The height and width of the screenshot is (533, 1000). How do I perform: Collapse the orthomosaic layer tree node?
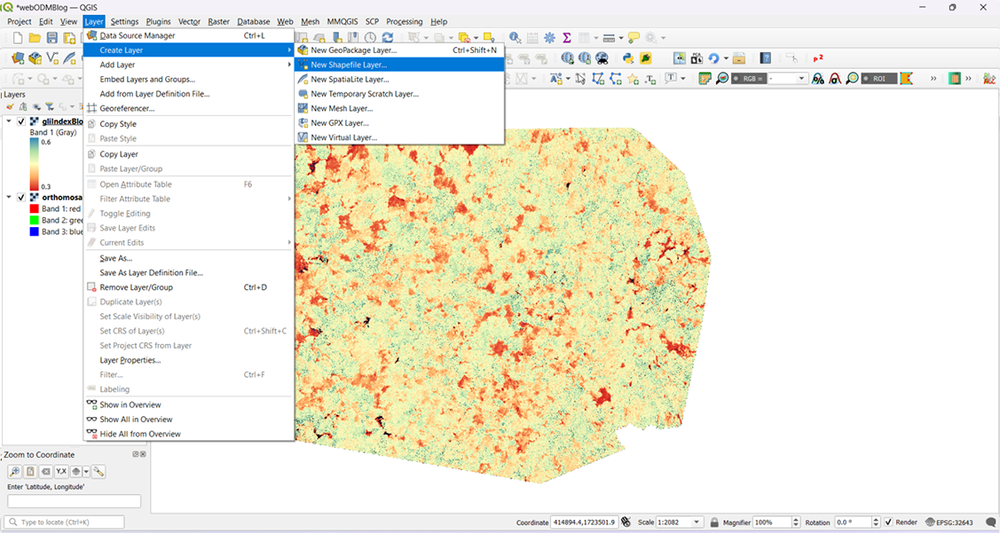click(9, 197)
